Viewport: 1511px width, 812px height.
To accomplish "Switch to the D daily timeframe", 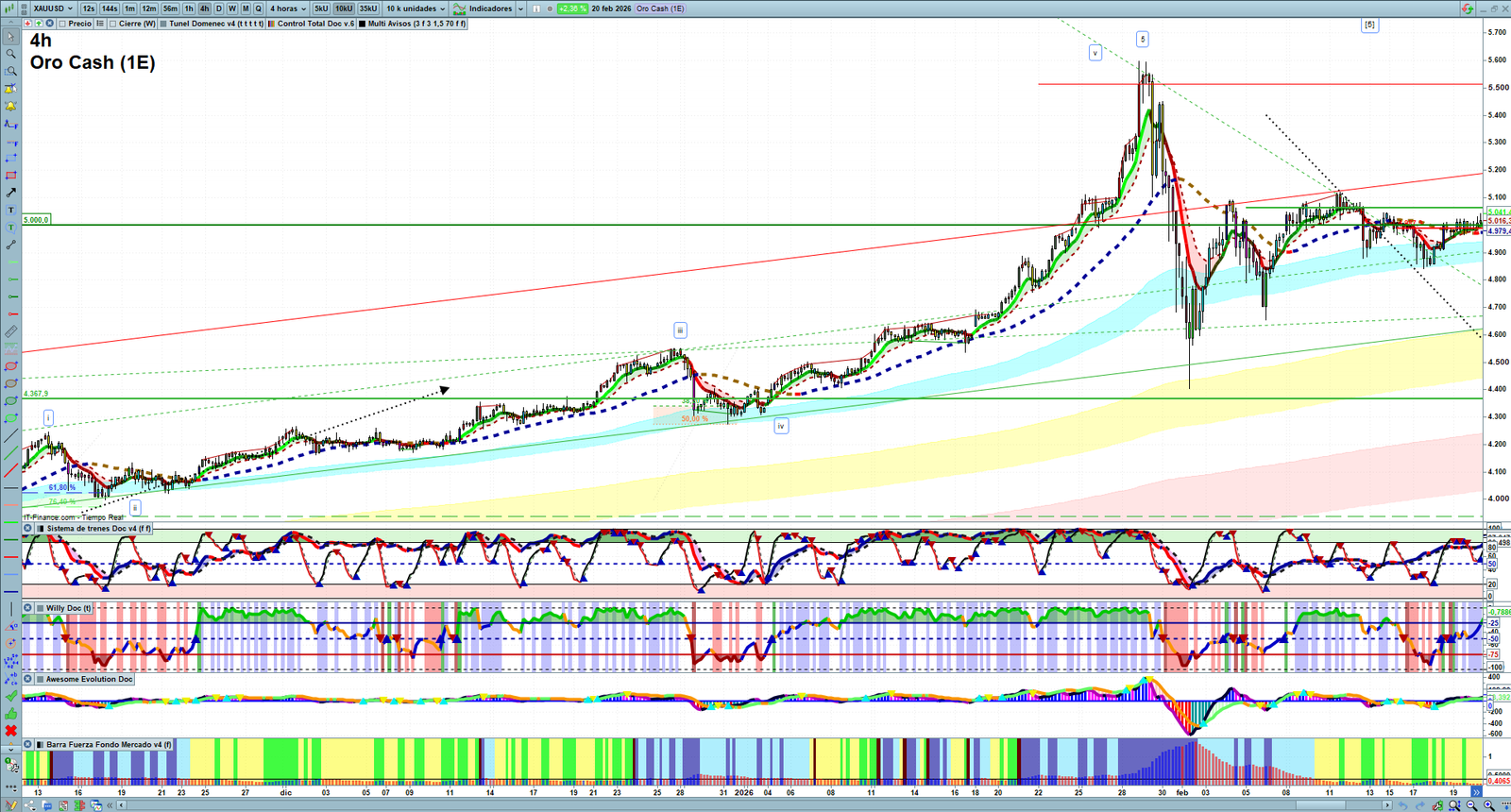I will tap(219, 8).
